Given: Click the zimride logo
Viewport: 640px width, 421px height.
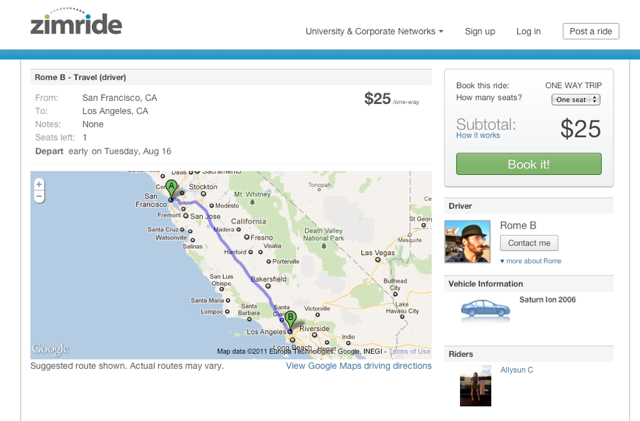Looking at the screenshot, I should pos(76,23).
